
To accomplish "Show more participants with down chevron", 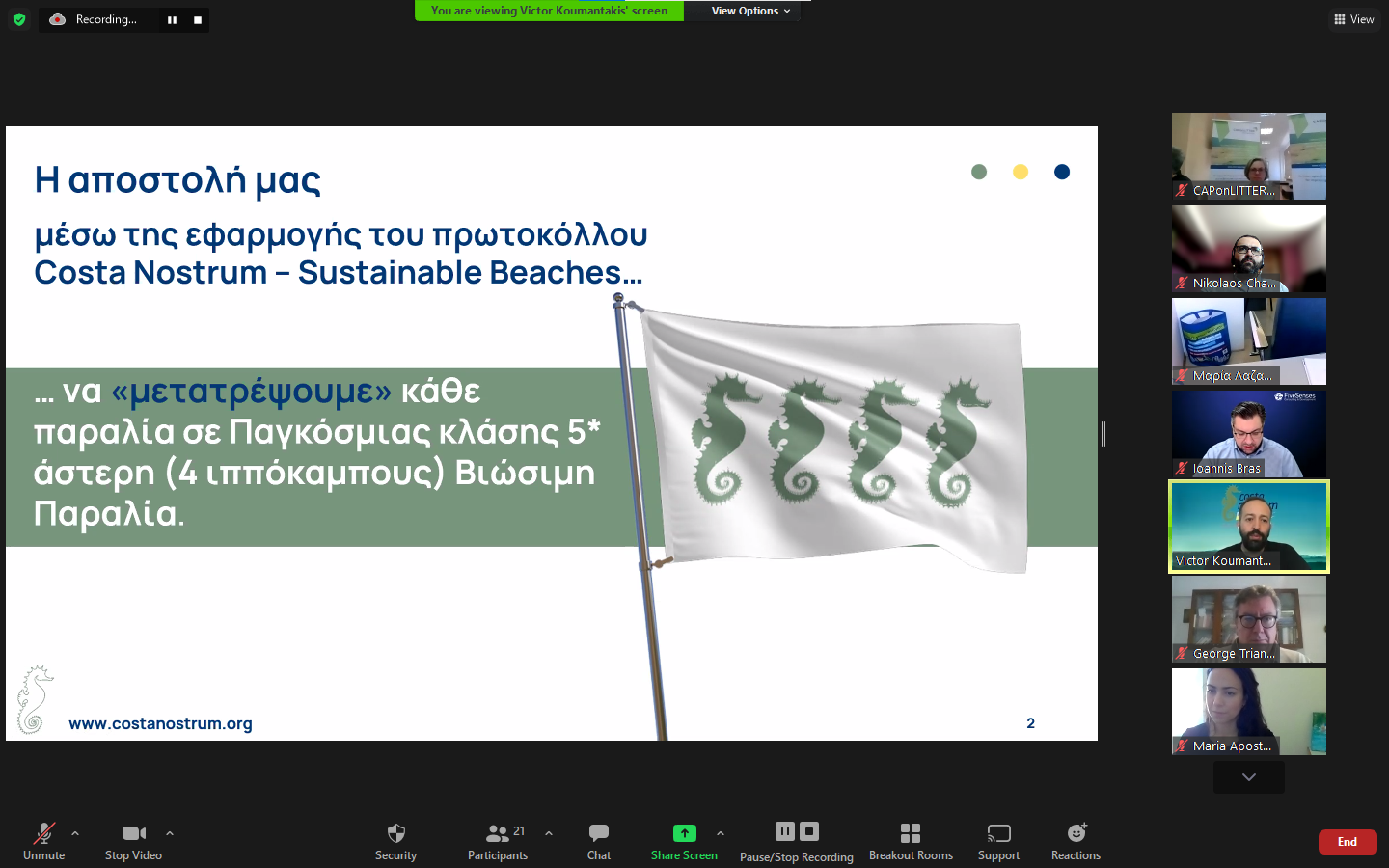I will point(1249,777).
